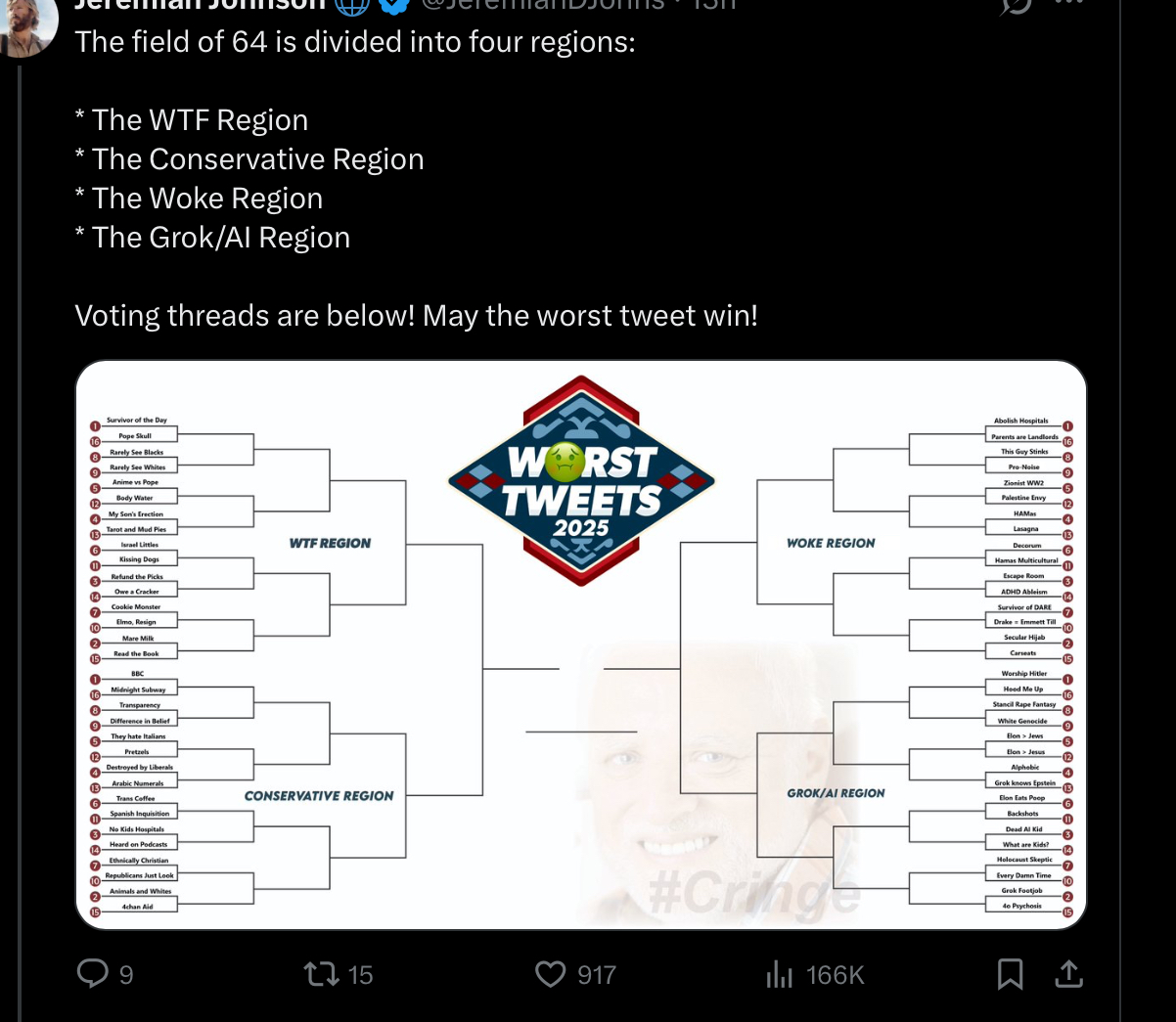The image size is (1176, 1022).
Task: Click the Grok icon beside the ellipsis
Action: click(1016, 4)
